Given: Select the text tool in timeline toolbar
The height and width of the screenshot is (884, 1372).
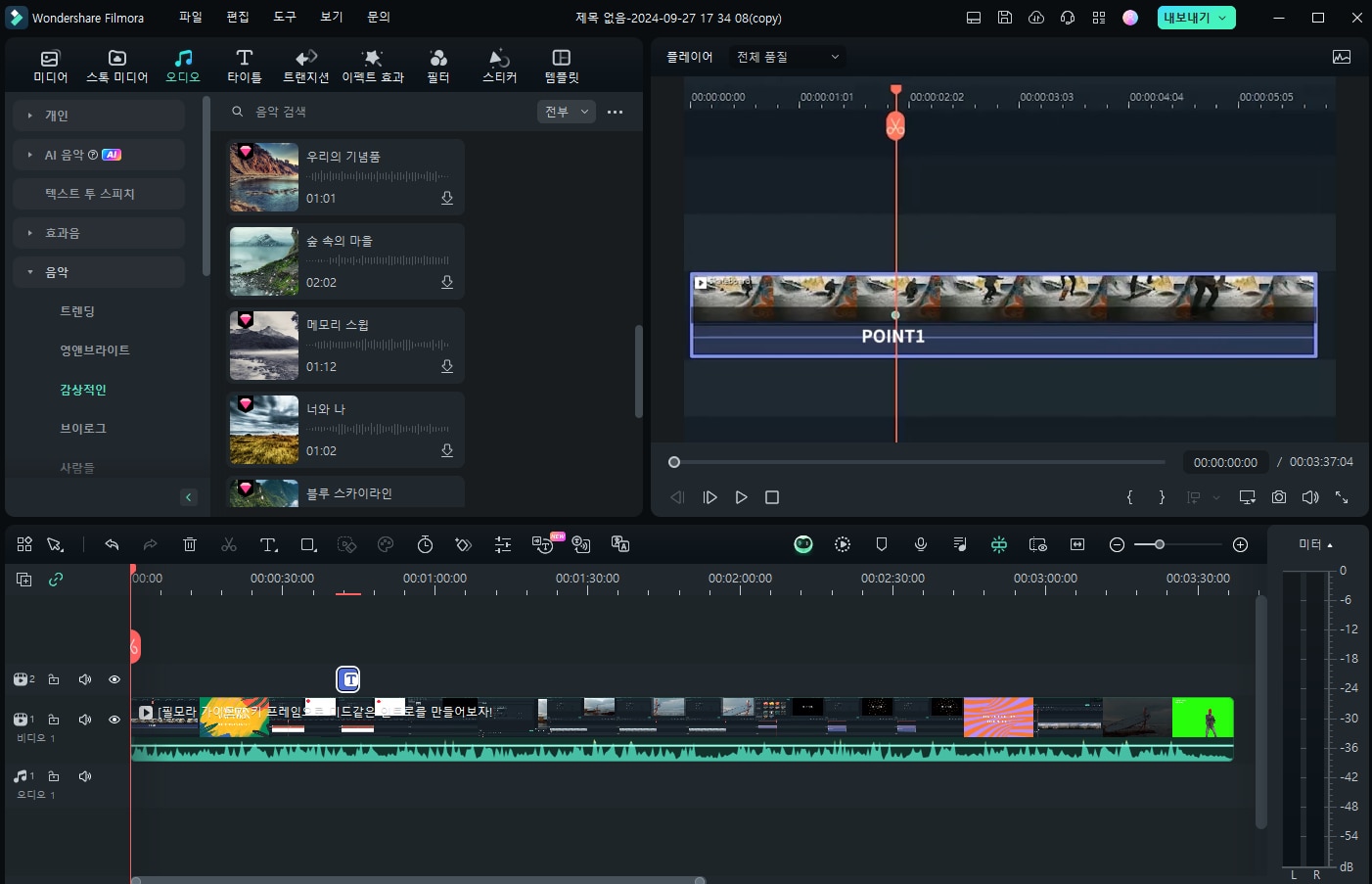Looking at the screenshot, I should pos(269,544).
